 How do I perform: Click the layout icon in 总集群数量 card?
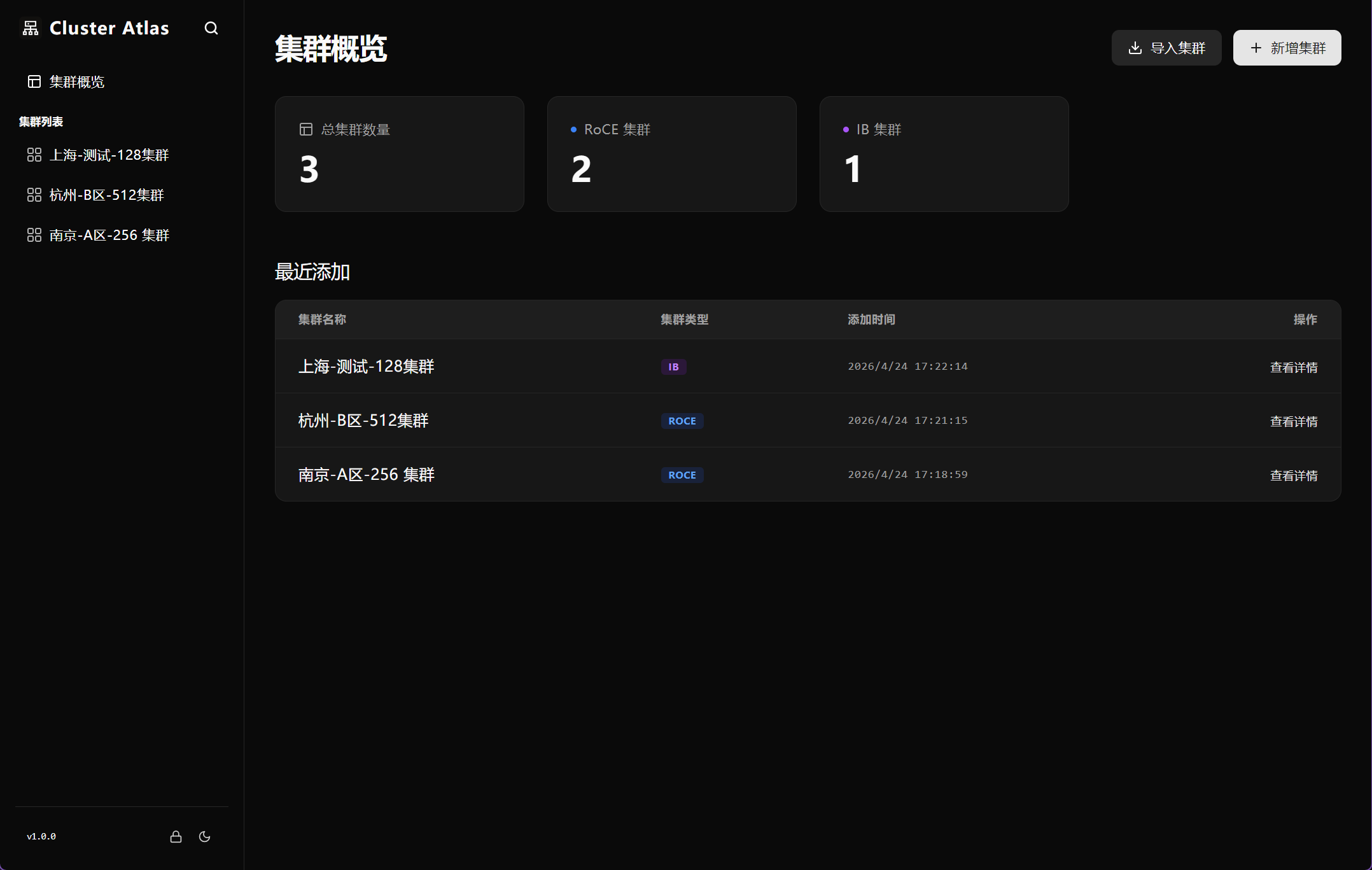point(306,129)
